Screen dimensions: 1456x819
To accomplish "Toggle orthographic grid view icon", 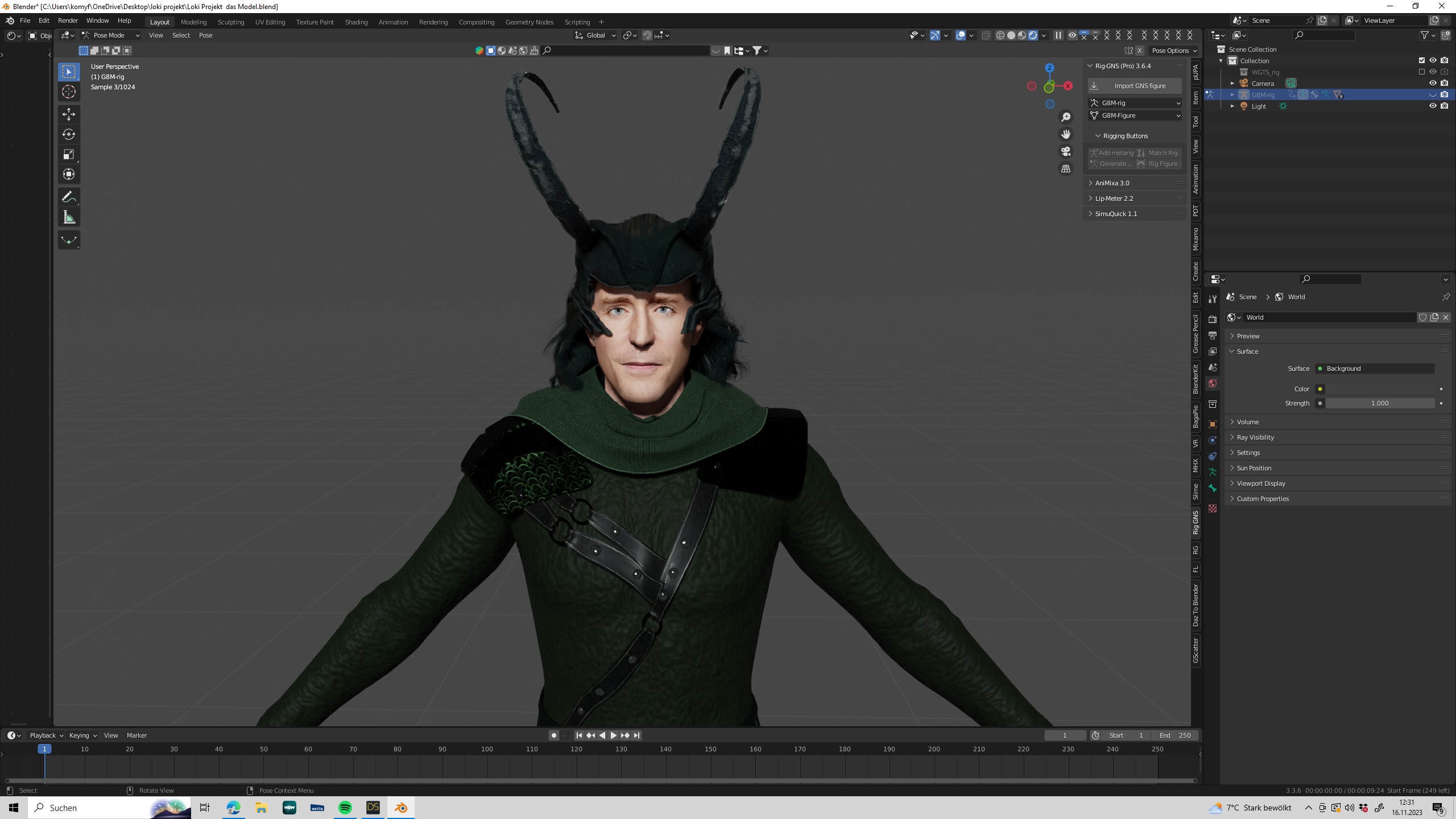I will point(1065,169).
